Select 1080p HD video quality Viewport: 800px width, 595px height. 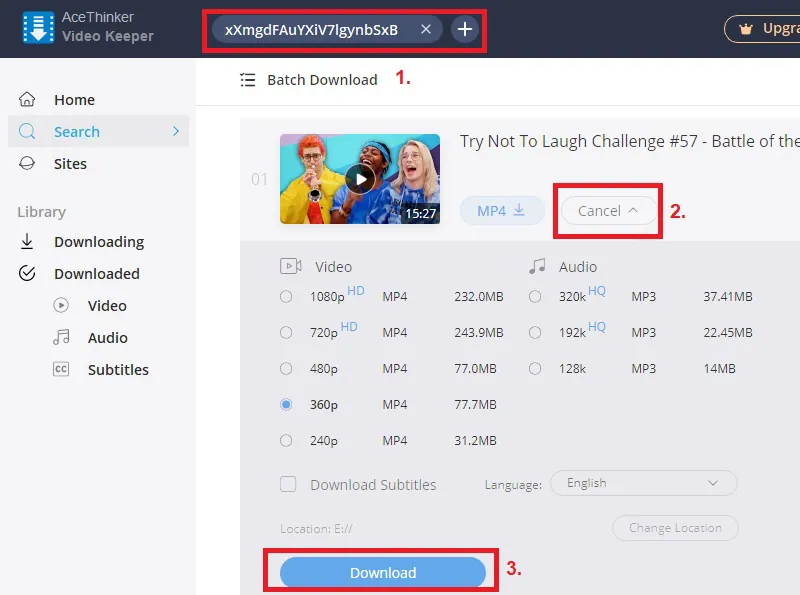(x=286, y=296)
